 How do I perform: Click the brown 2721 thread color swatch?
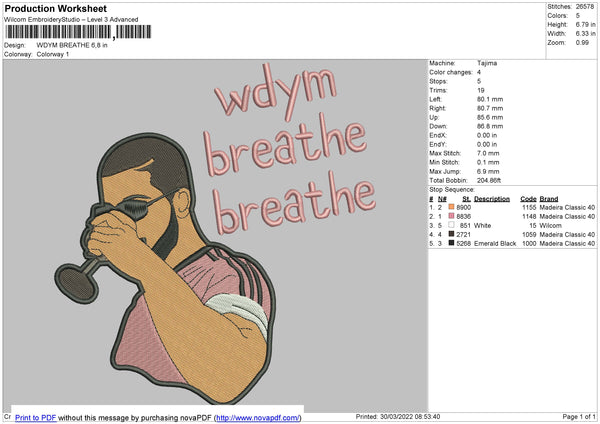pyautogui.click(x=451, y=234)
